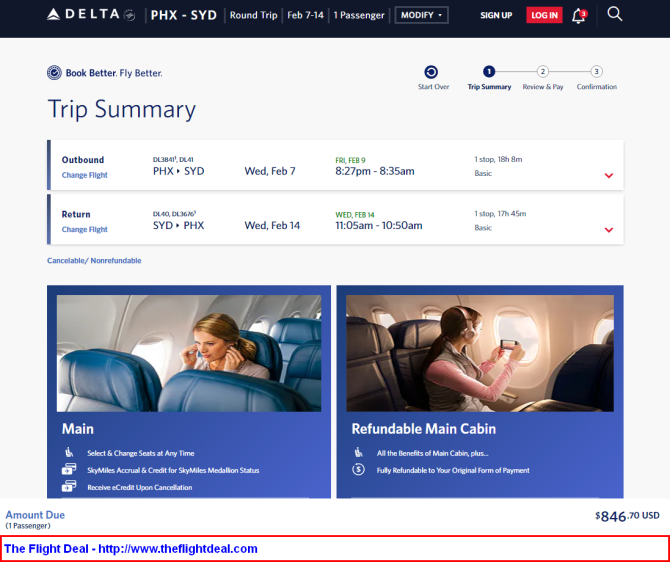This screenshot has height=562, width=670.
Task: Open the Cancelable/ Nonrefundable link
Action: (x=94, y=261)
